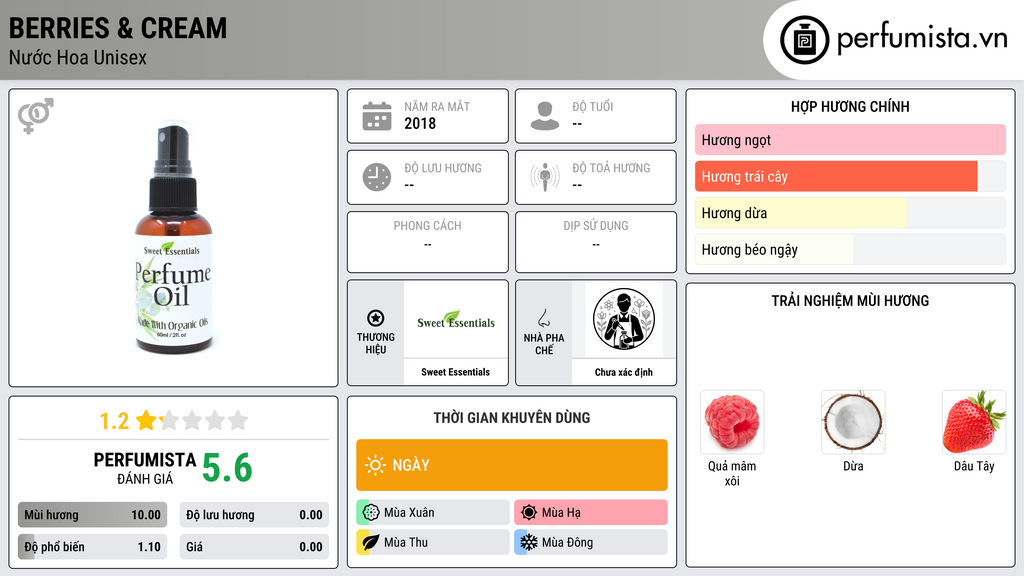Click the unisex gender symbol icon

35,116
